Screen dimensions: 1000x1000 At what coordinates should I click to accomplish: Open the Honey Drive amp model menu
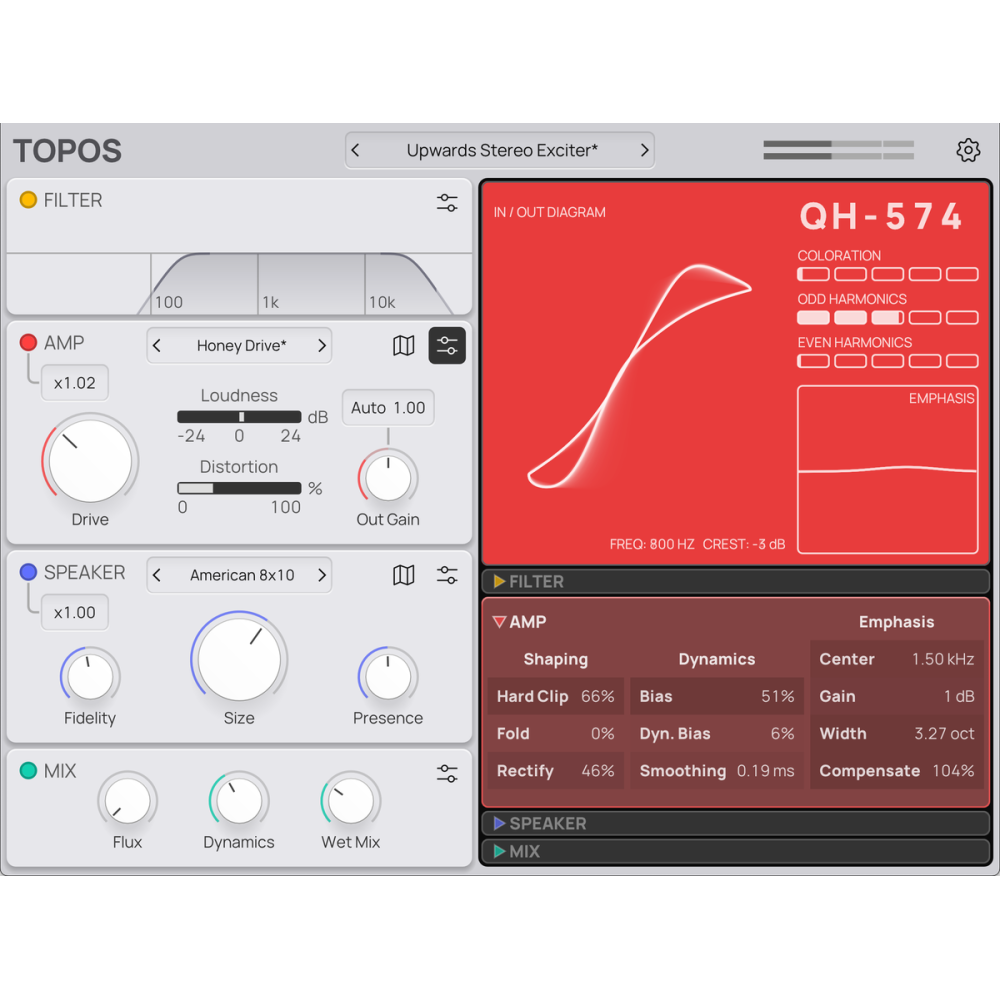click(x=240, y=346)
